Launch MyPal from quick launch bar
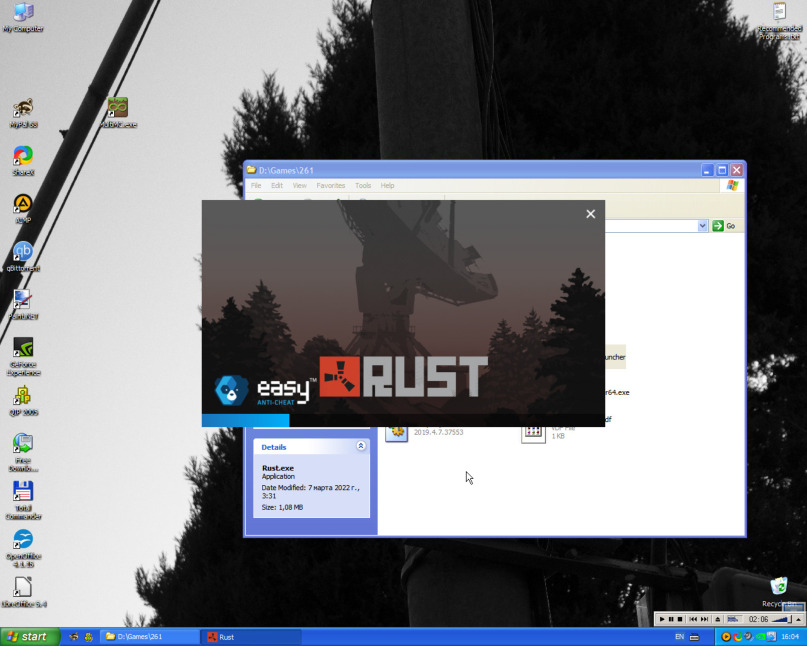The height and width of the screenshot is (646, 807). [74, 637]
